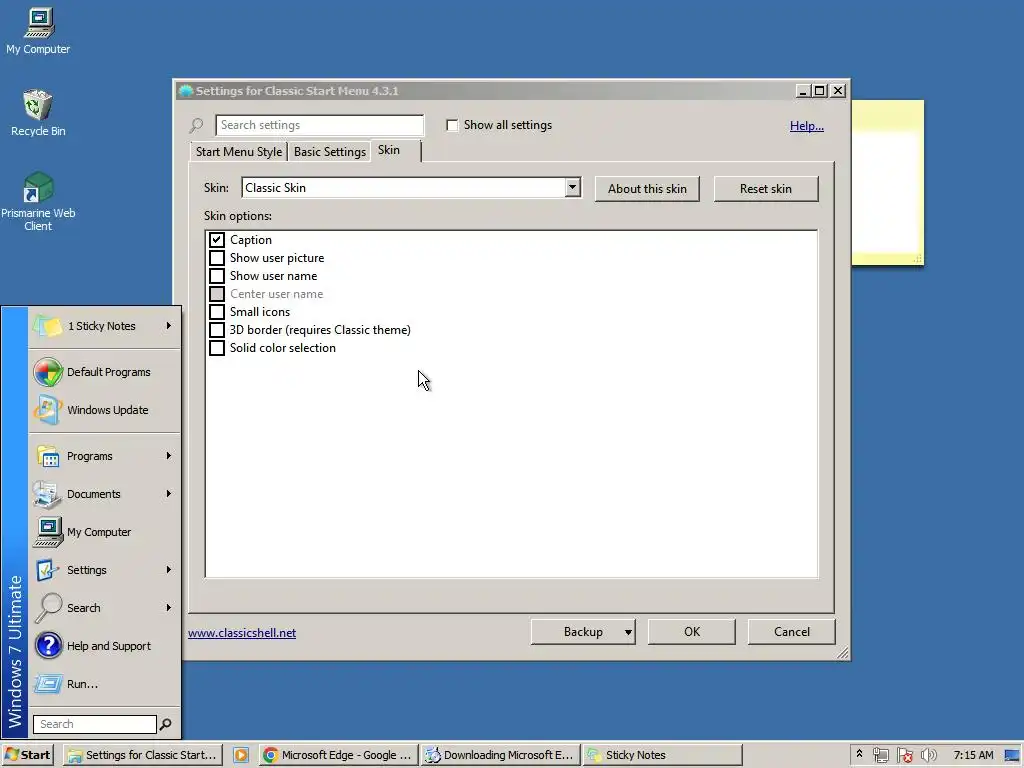The image size is (1024, 768).
Task: Click the Action Center flag tray icon
Action: [904, 755]
